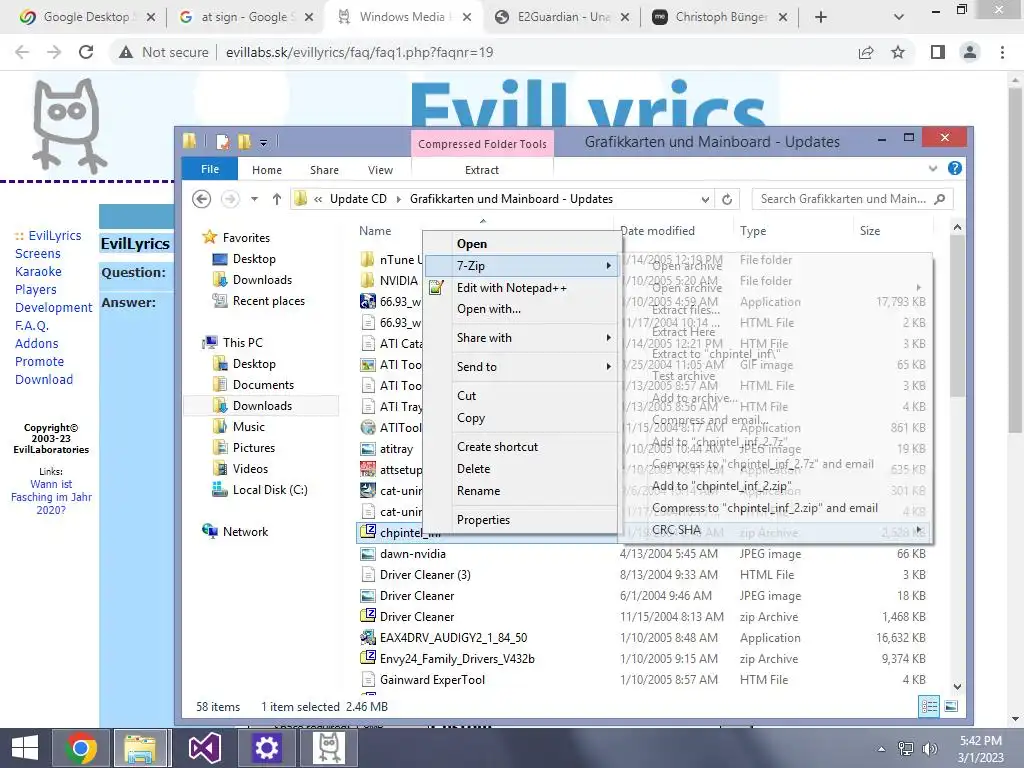The height and width of the screenshot is (768, 1024).
Task: Bookmark this page star icon
Action: (x=898, y=52)
